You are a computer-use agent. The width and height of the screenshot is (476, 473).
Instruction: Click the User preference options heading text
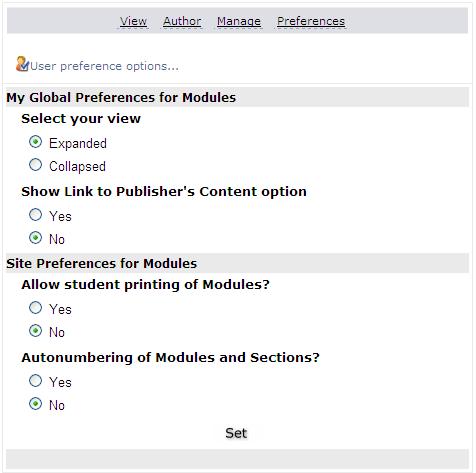(104, 66)
